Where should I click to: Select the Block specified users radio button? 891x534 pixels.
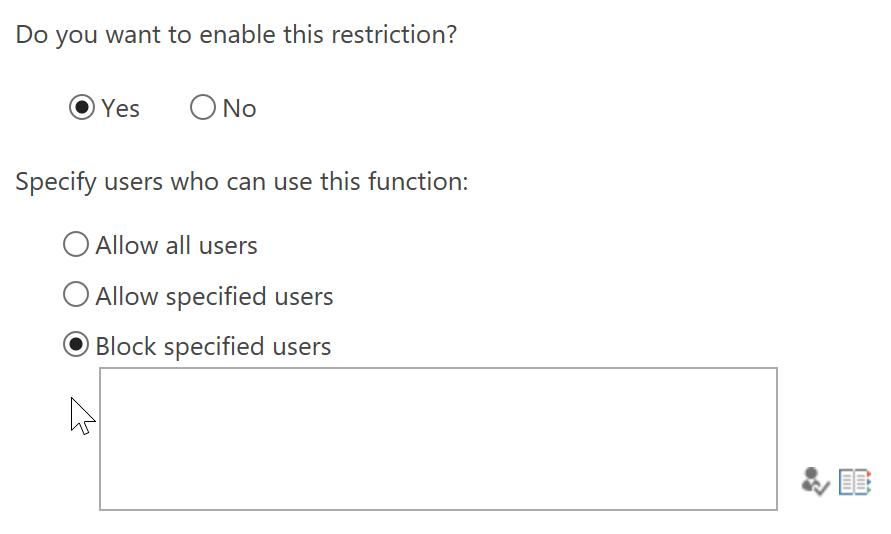pyautogui.click(x=76, y=345)
